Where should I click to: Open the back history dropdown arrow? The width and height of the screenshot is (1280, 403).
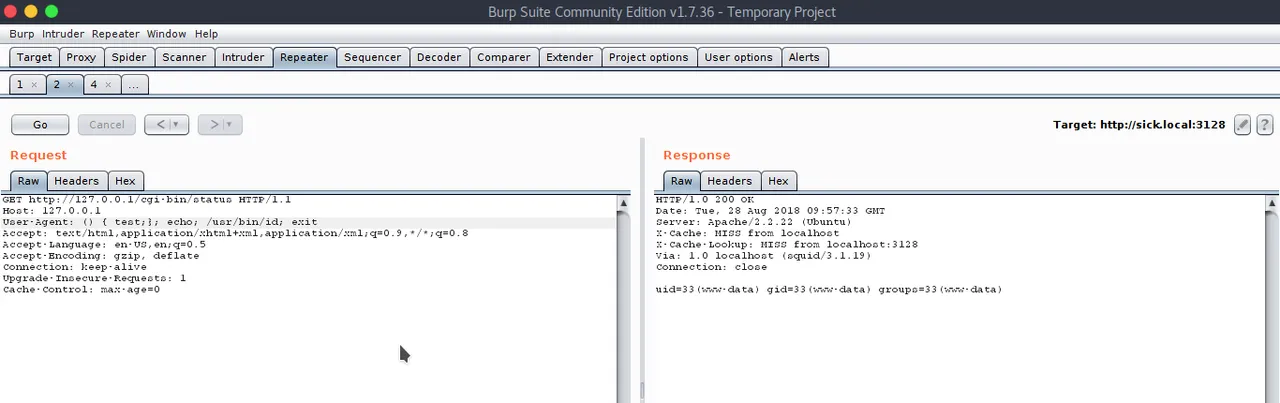[x=177, y=125]
